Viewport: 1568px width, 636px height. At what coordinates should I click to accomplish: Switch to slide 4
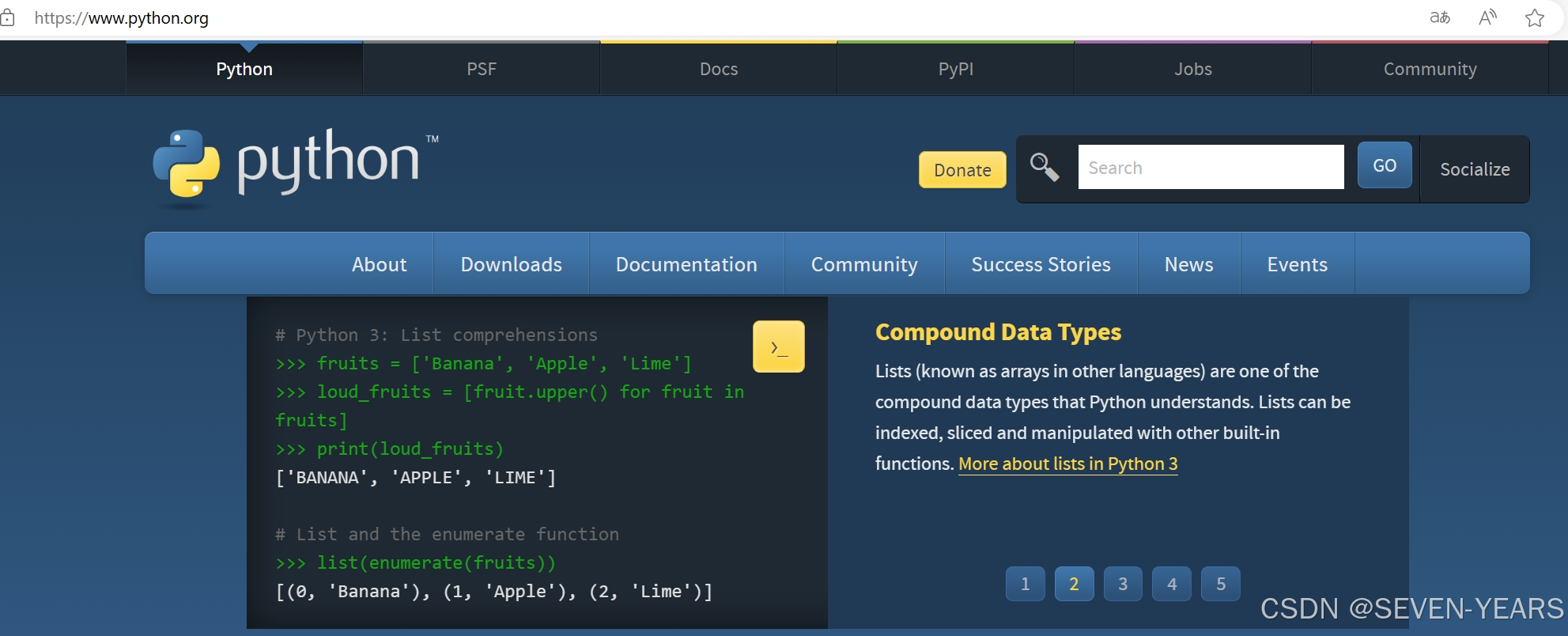1172,584
